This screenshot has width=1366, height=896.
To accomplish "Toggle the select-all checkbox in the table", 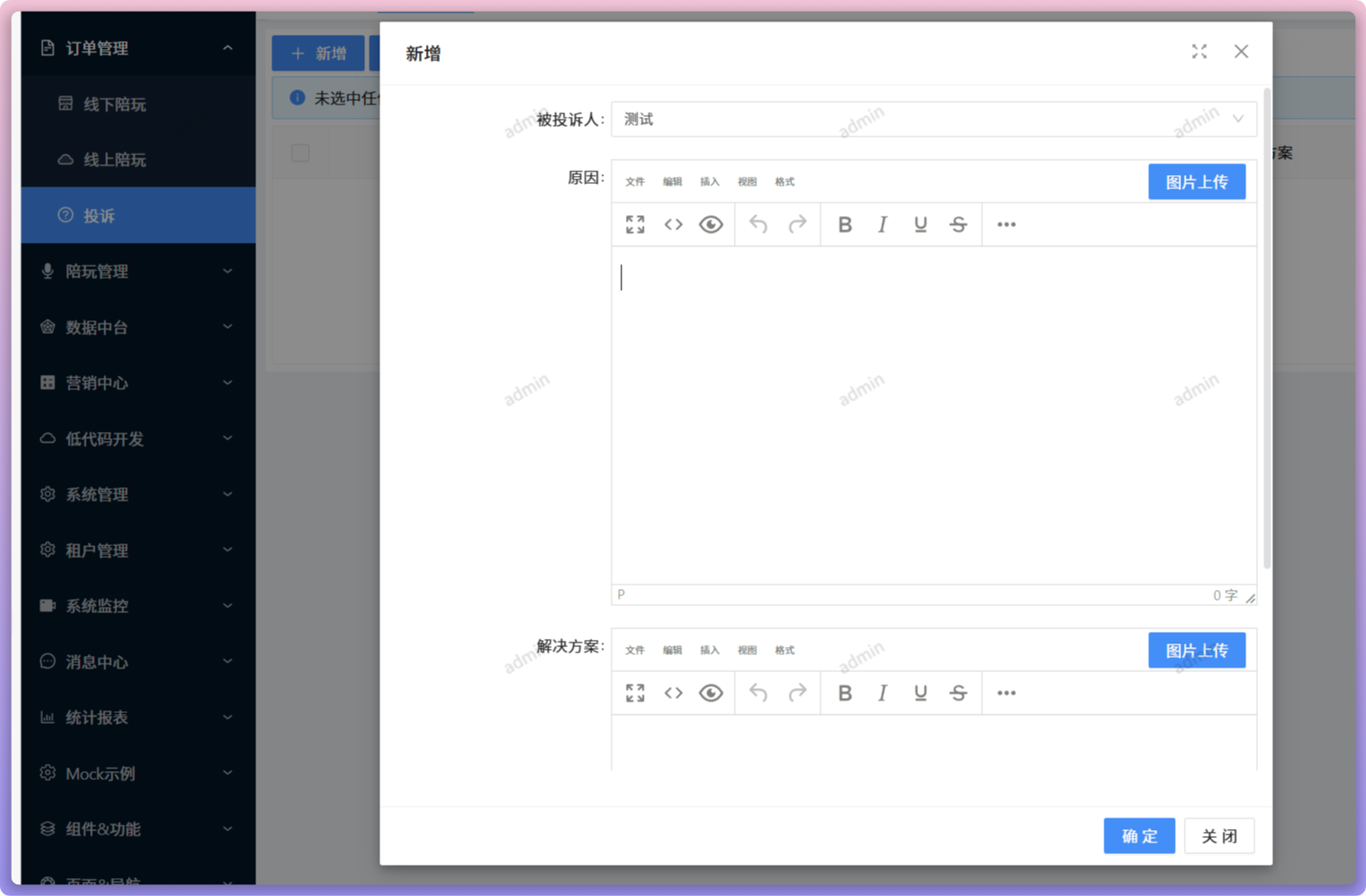I will point(300,153).
